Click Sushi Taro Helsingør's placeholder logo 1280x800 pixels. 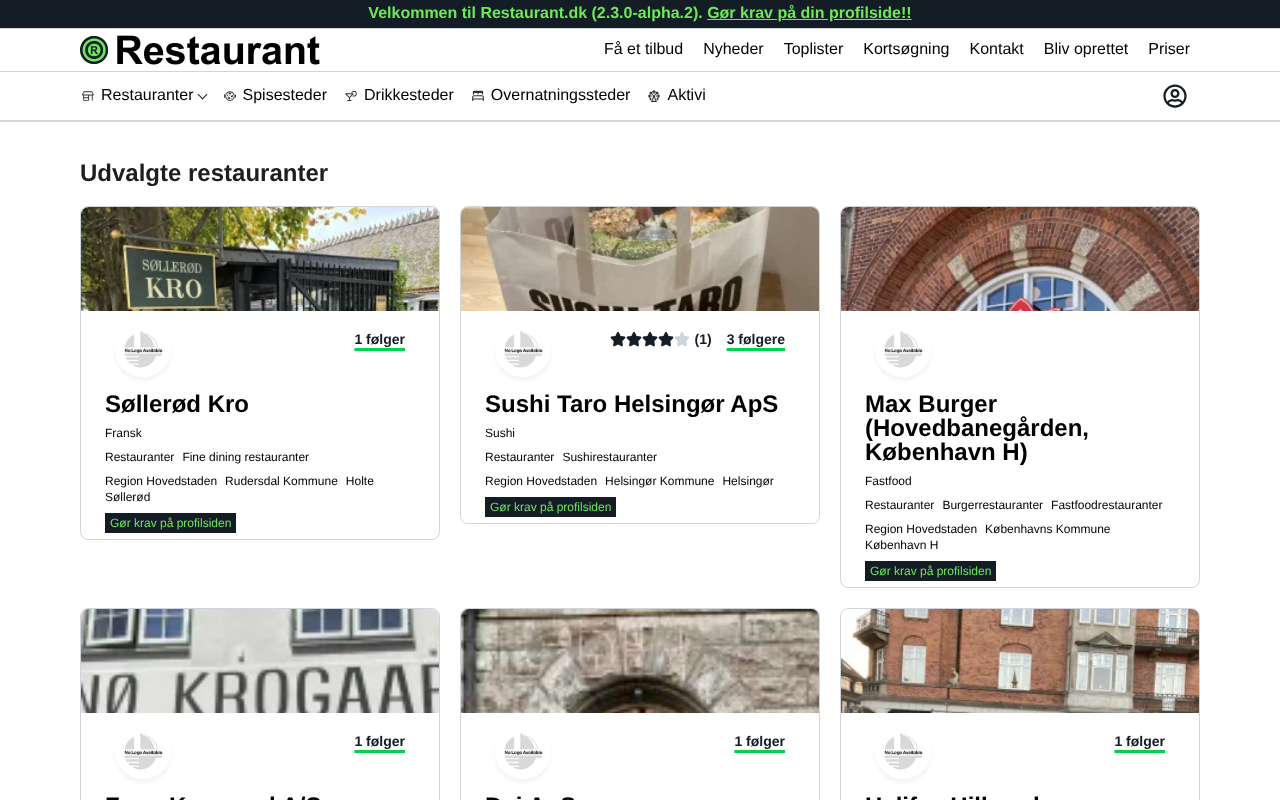523,350
